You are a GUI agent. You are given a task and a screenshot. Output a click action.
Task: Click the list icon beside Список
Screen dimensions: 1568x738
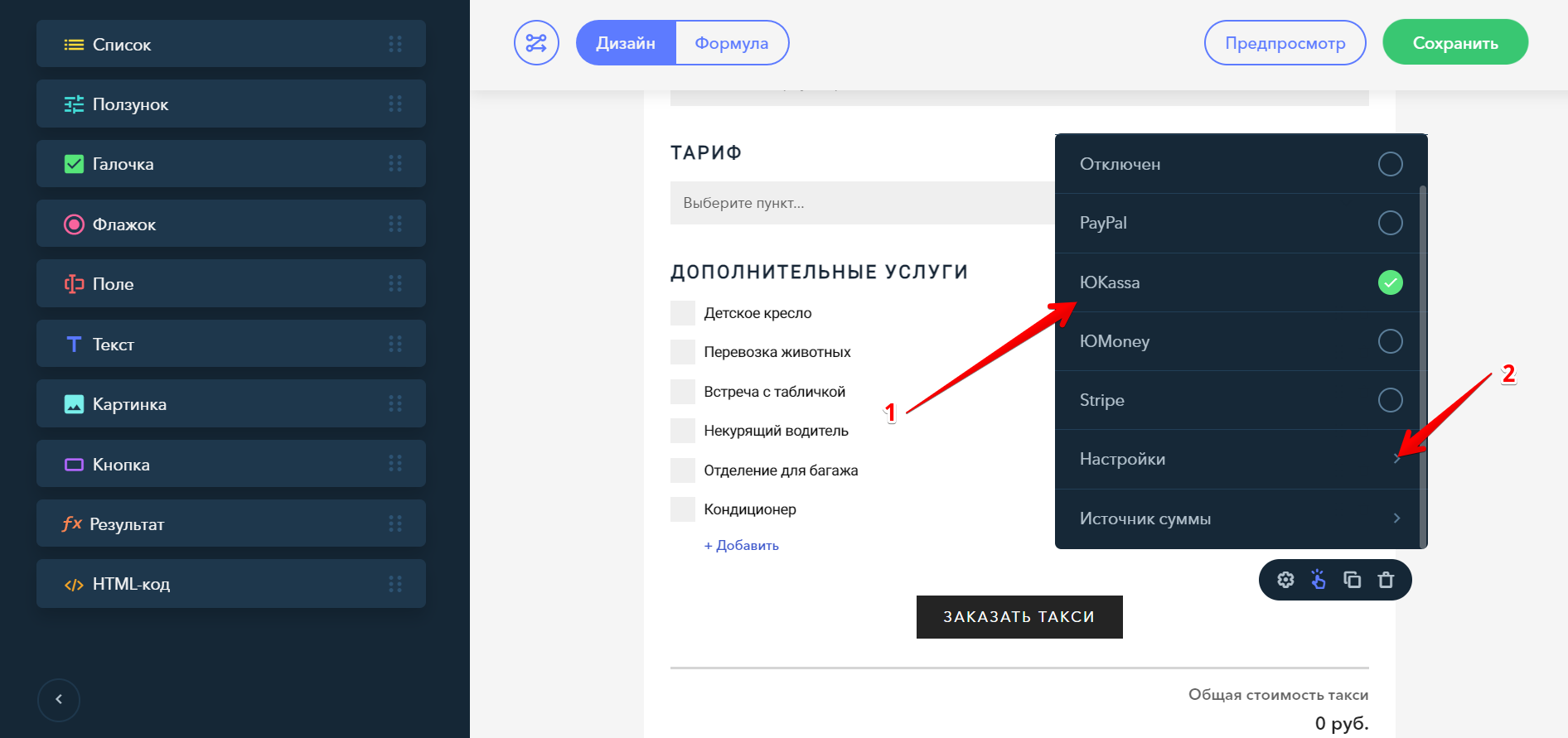74,45
